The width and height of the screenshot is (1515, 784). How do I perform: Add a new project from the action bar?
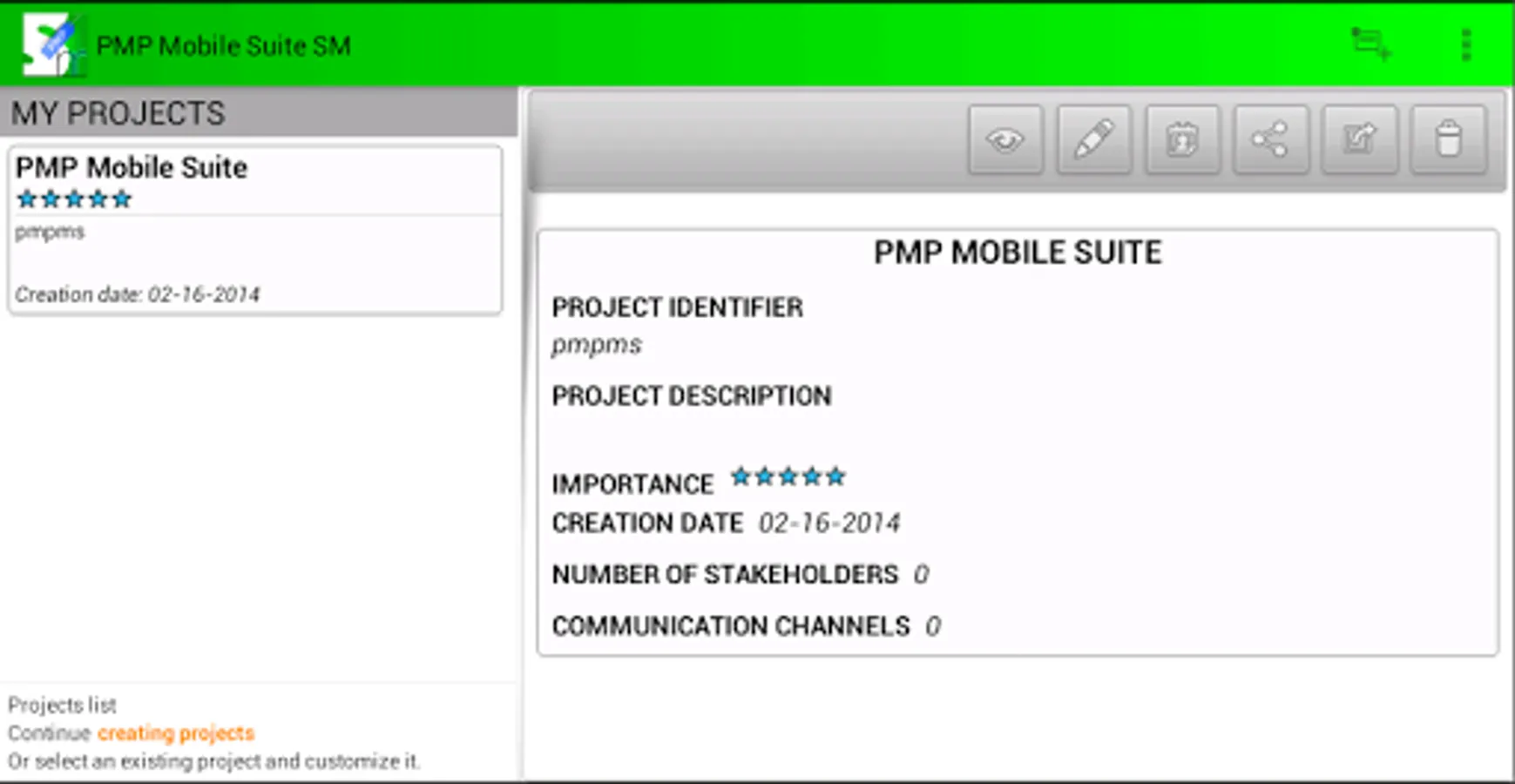(1370, 44)
